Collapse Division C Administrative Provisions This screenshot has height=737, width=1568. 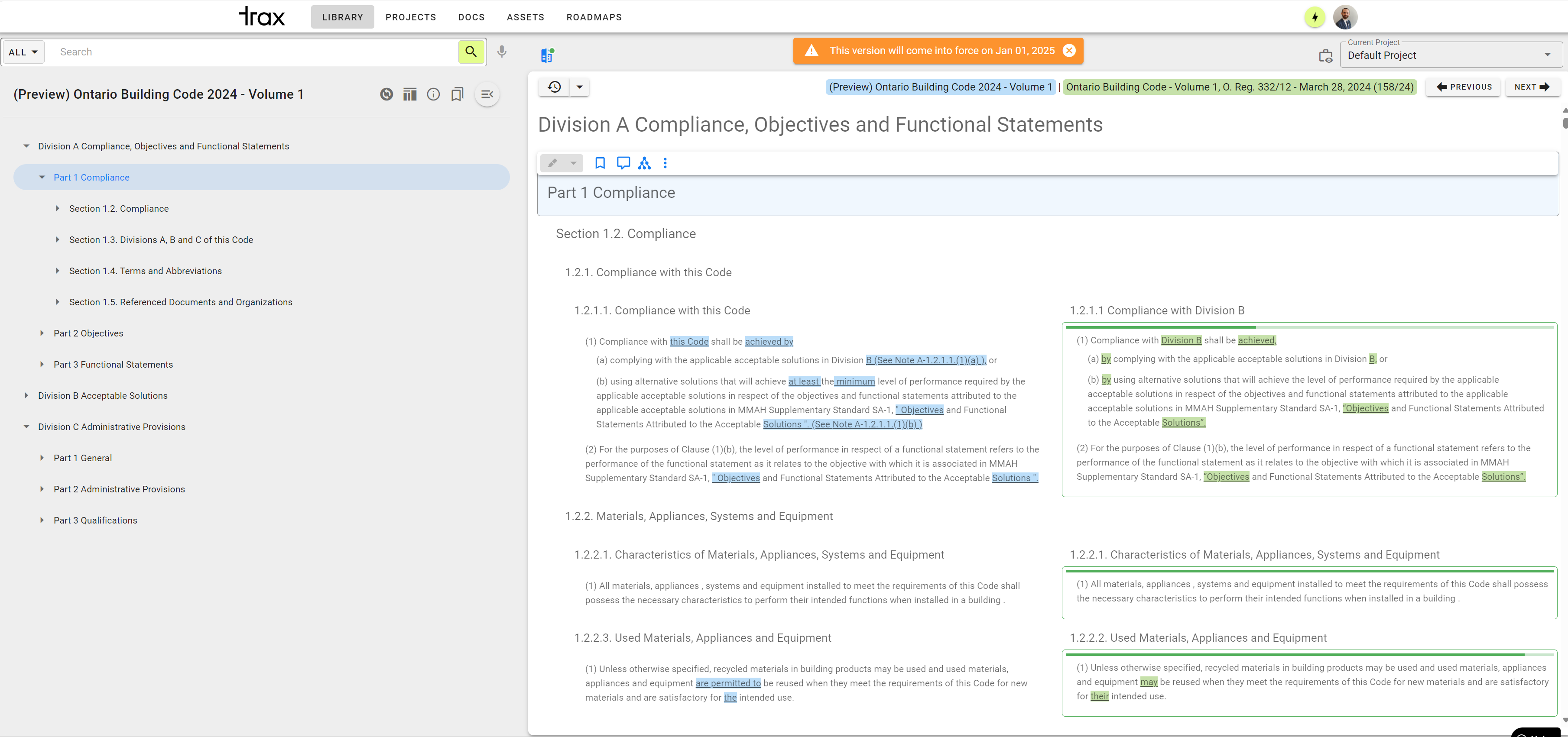(x=26, y=427)
